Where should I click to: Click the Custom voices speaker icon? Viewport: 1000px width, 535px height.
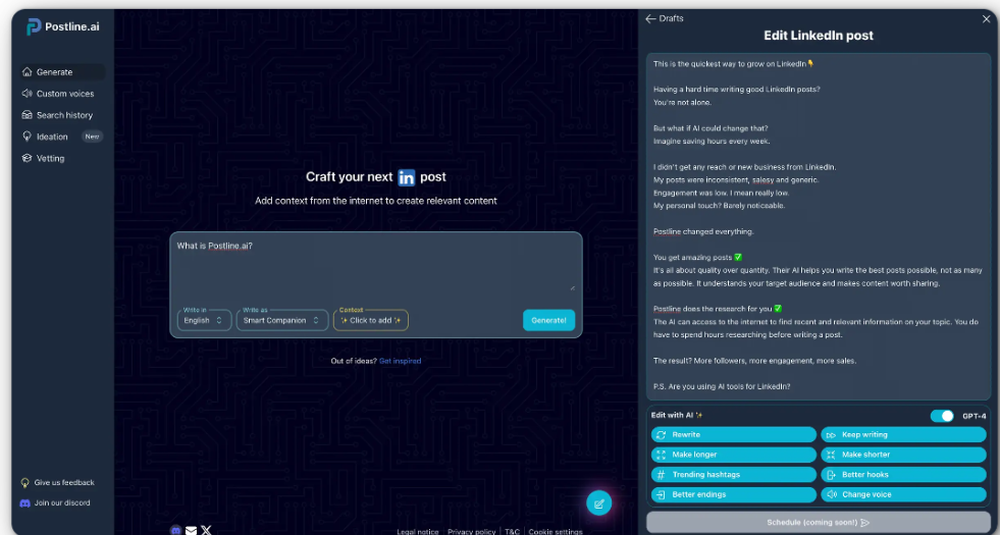coord(27,94)
